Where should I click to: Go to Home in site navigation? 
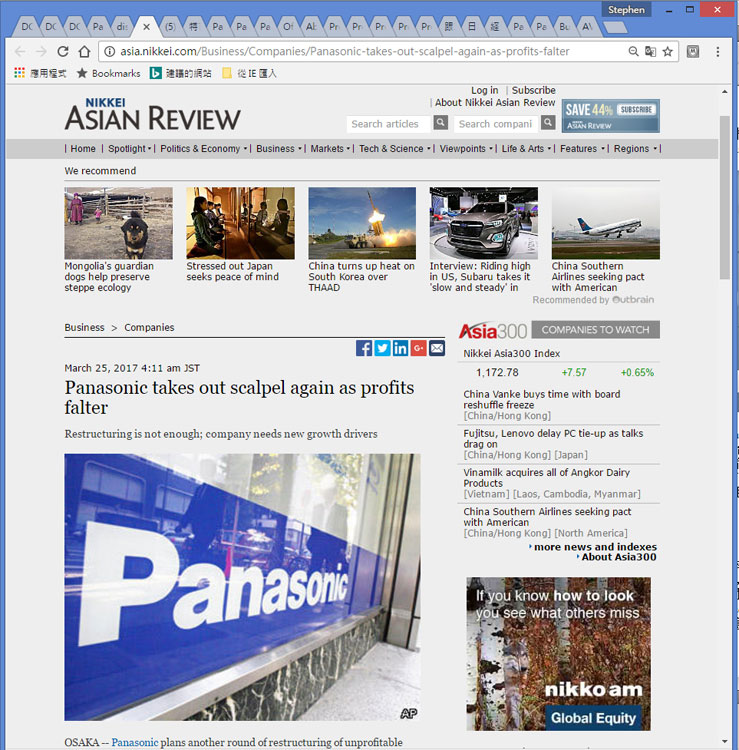coord(83,149)
